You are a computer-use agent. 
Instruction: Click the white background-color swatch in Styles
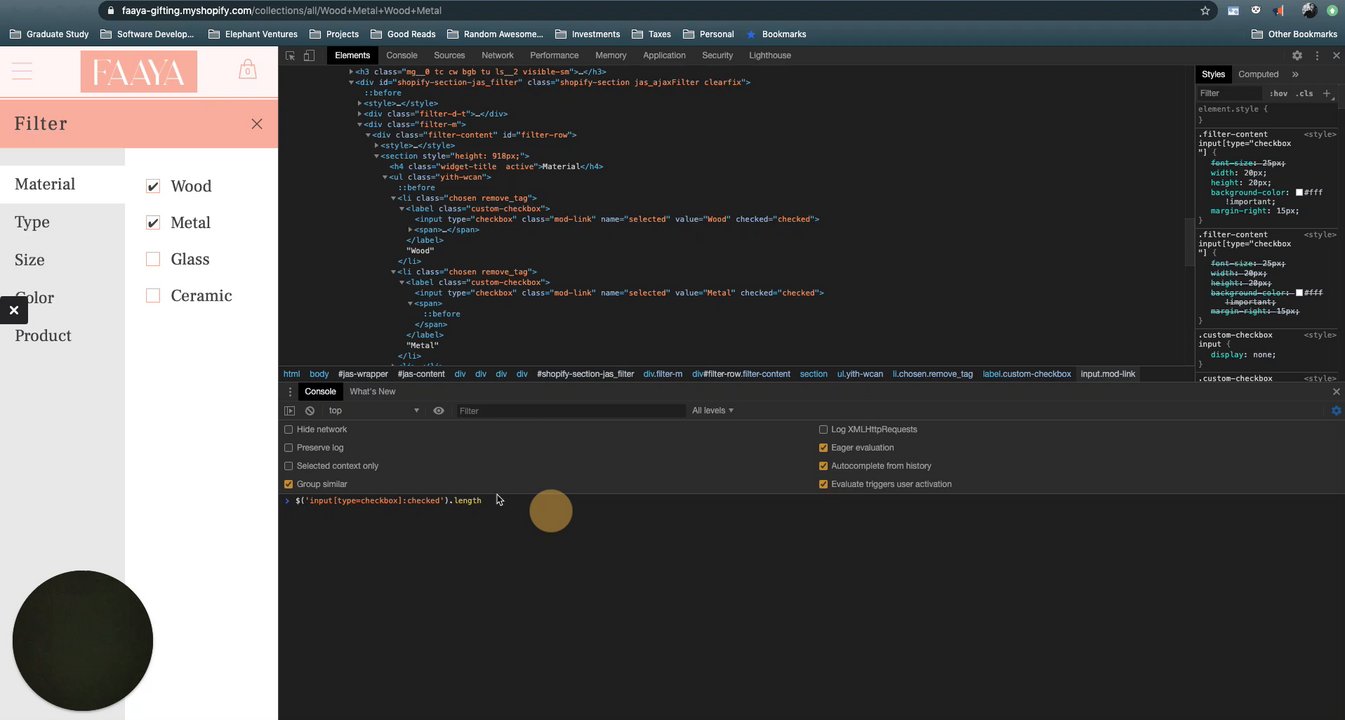[x=1300, y=192]
